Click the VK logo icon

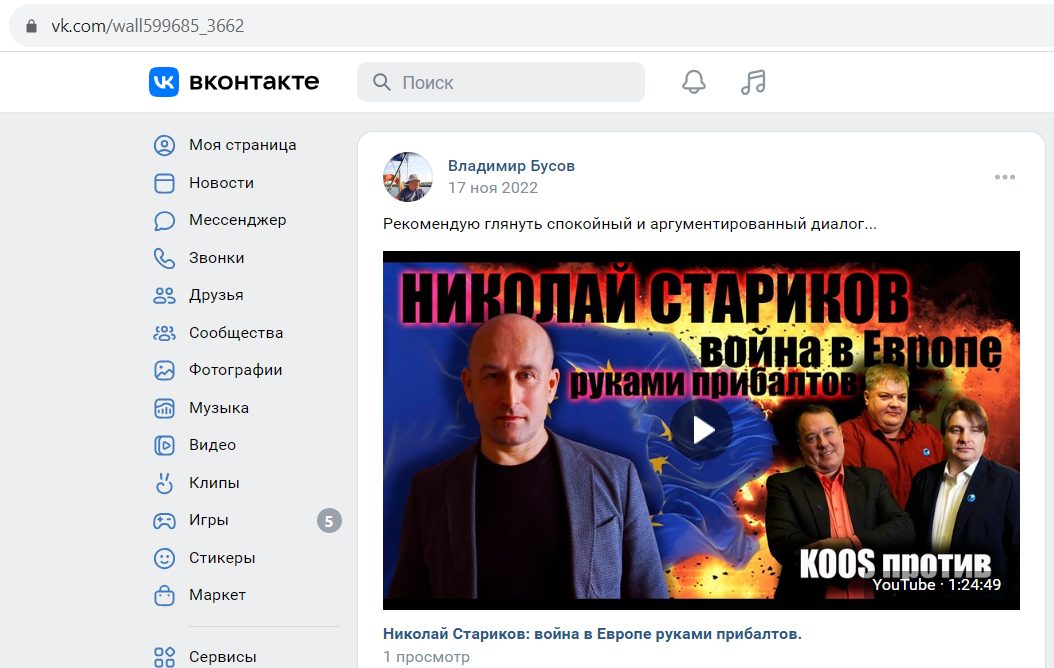164,82
